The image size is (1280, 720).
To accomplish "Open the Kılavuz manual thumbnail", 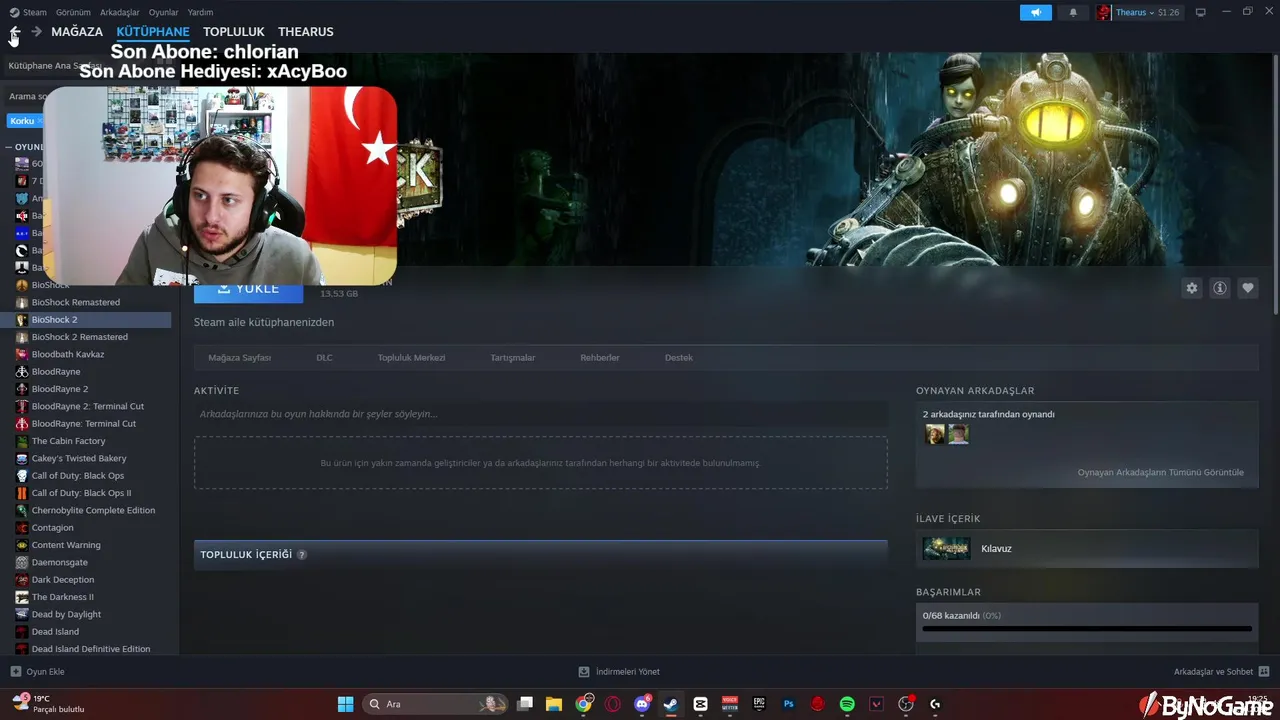I will 946,548.
